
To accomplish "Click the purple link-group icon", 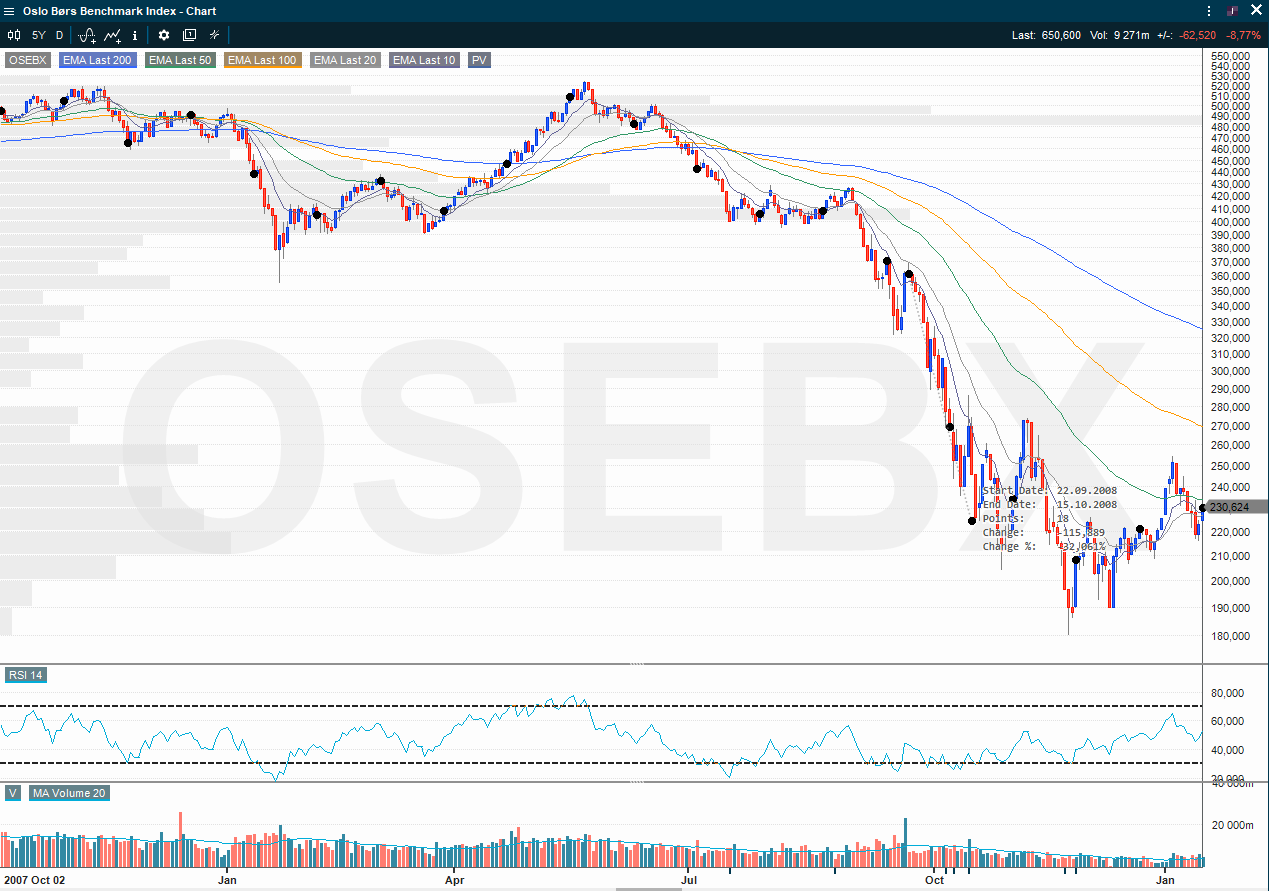I will tap(1232, 11).
